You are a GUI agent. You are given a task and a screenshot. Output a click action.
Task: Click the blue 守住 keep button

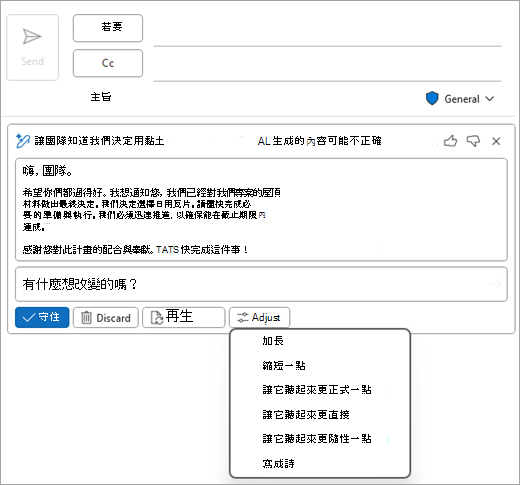coord(42,317)
